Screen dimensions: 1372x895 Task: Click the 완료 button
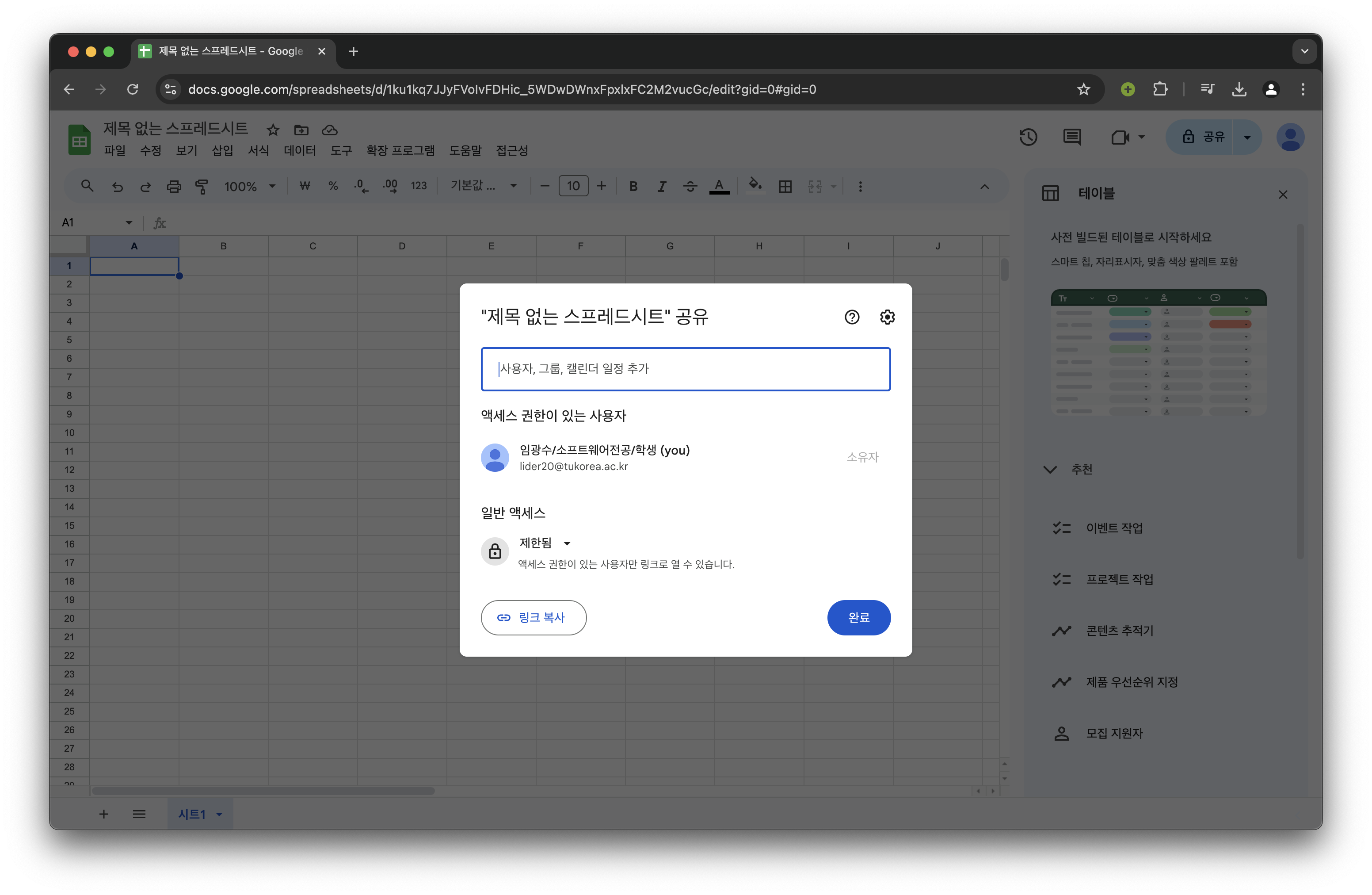pos(858,617)
